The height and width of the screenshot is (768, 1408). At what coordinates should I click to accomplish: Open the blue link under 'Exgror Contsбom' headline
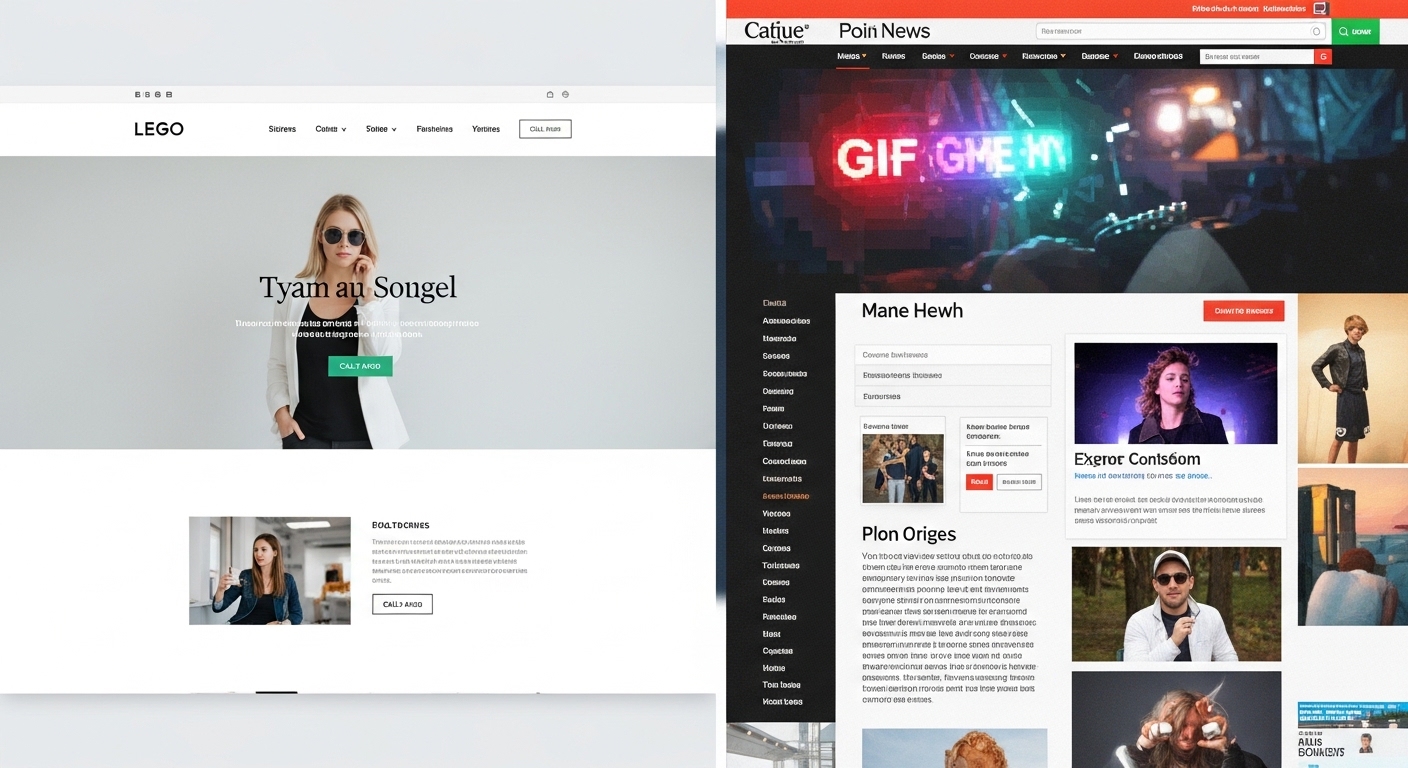click(x=1143, y=476)
